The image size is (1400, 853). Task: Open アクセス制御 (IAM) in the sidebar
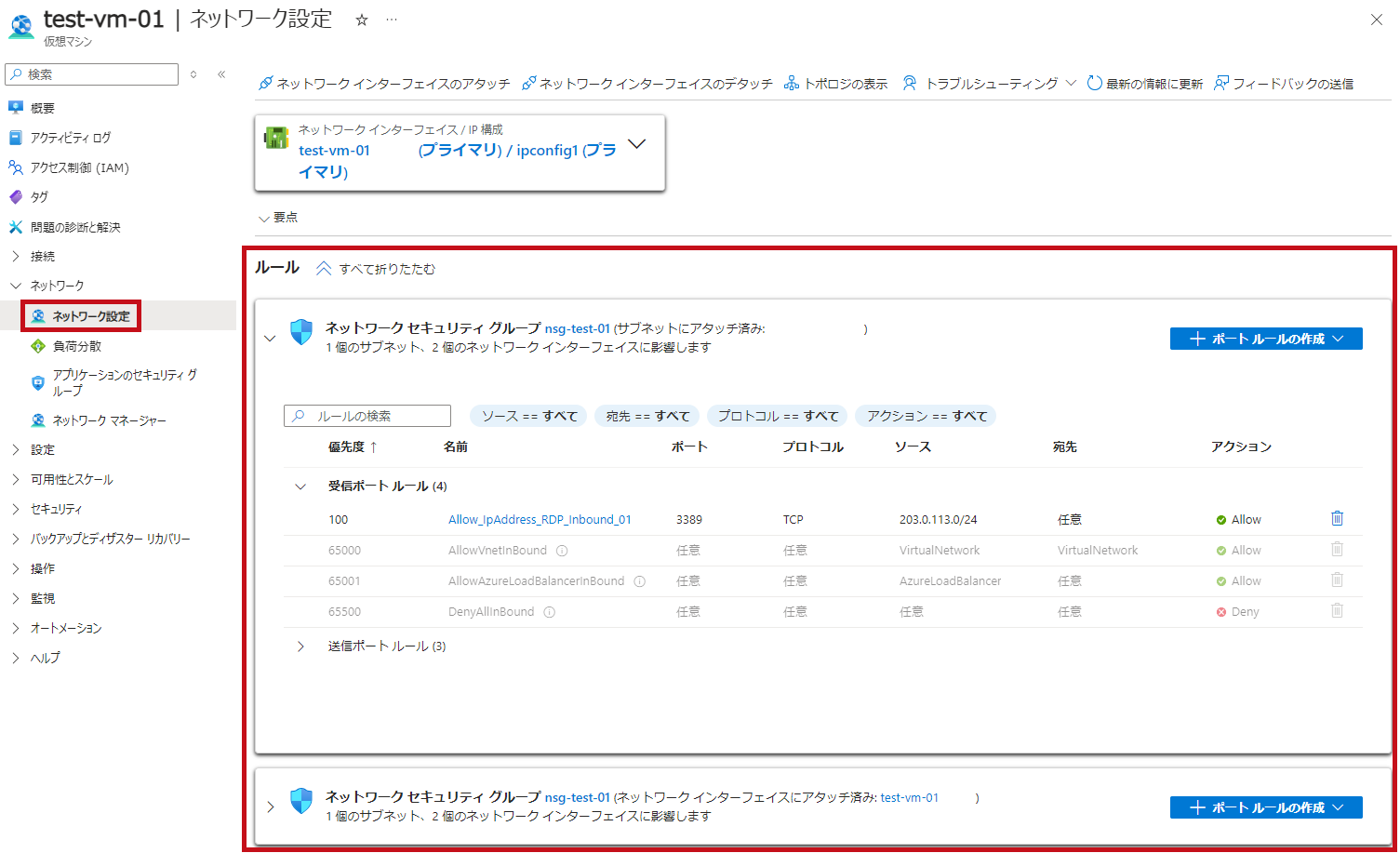click(x=80, y=167)
